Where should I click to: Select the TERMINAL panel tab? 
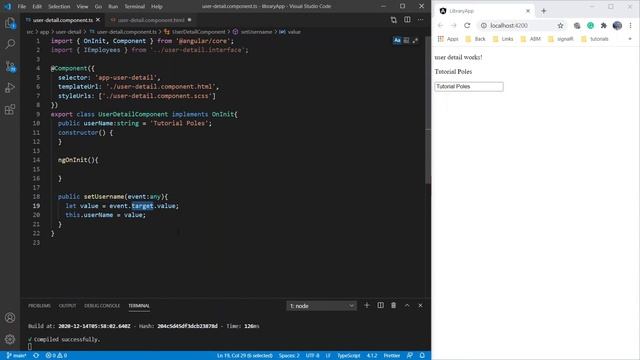pos(139,306)
